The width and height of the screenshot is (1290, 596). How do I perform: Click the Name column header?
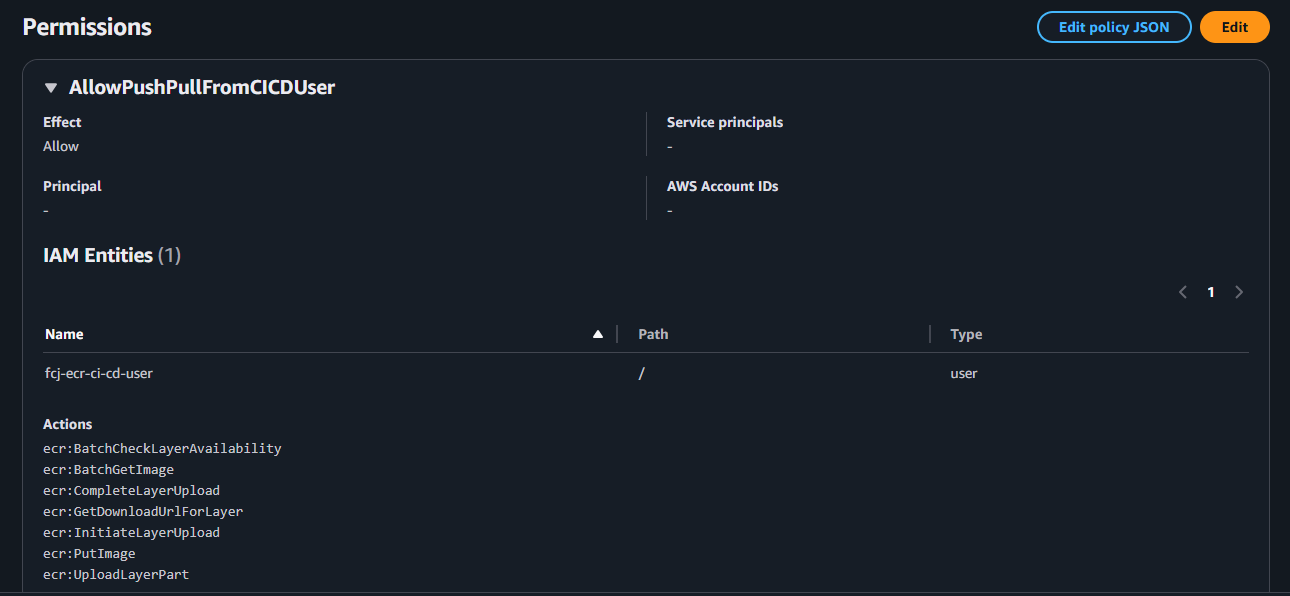tap(64, 334)
